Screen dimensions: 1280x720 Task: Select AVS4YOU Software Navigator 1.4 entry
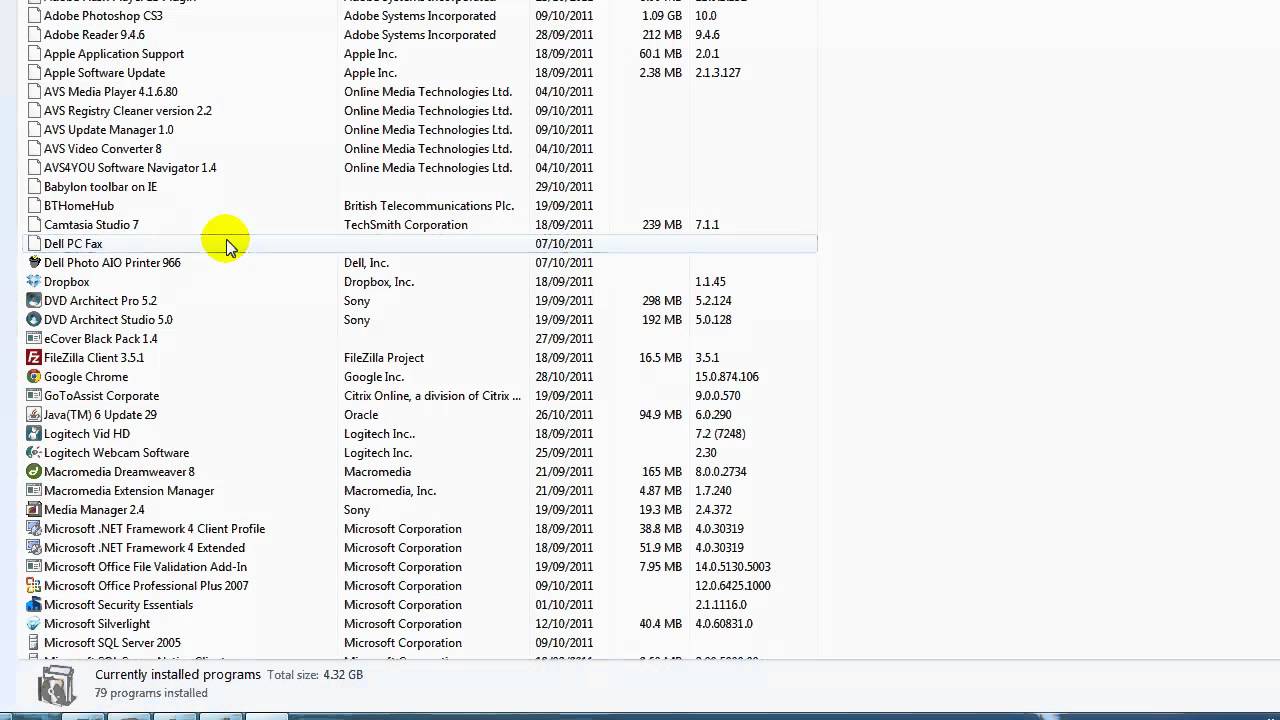pos(130,168)
